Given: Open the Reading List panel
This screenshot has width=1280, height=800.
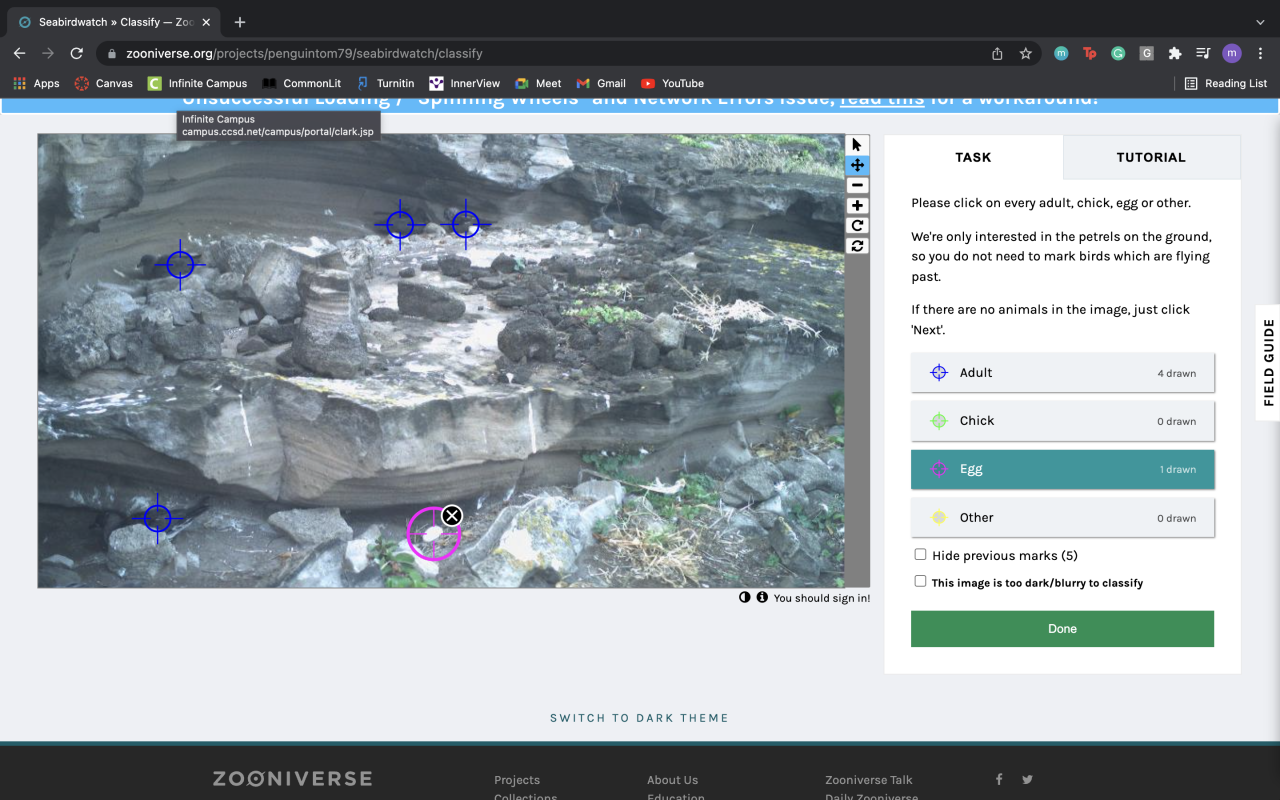Looking at the screenshot, I should point(1226,83).
